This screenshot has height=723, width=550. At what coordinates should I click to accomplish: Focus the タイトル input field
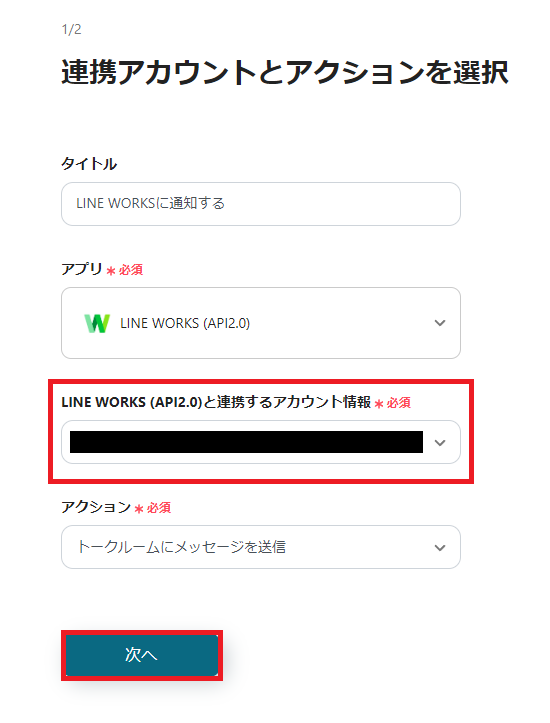261,204
